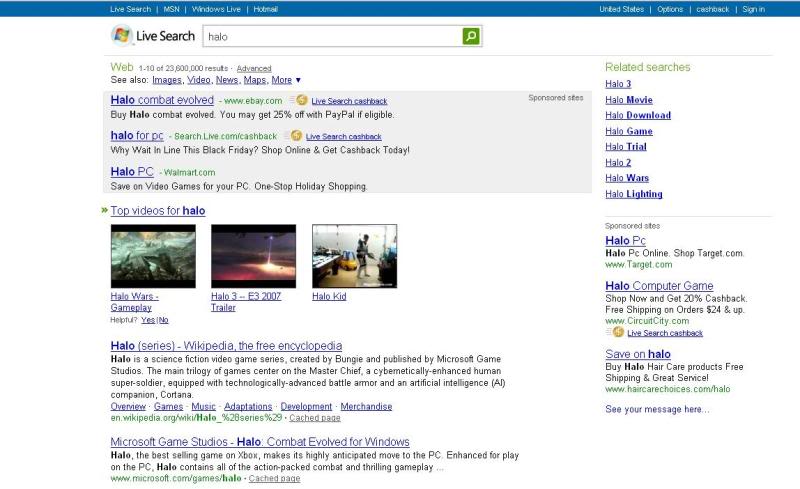
Task: Click cashback coin icon under CircuitCity ad
Action: pos(618,332)
